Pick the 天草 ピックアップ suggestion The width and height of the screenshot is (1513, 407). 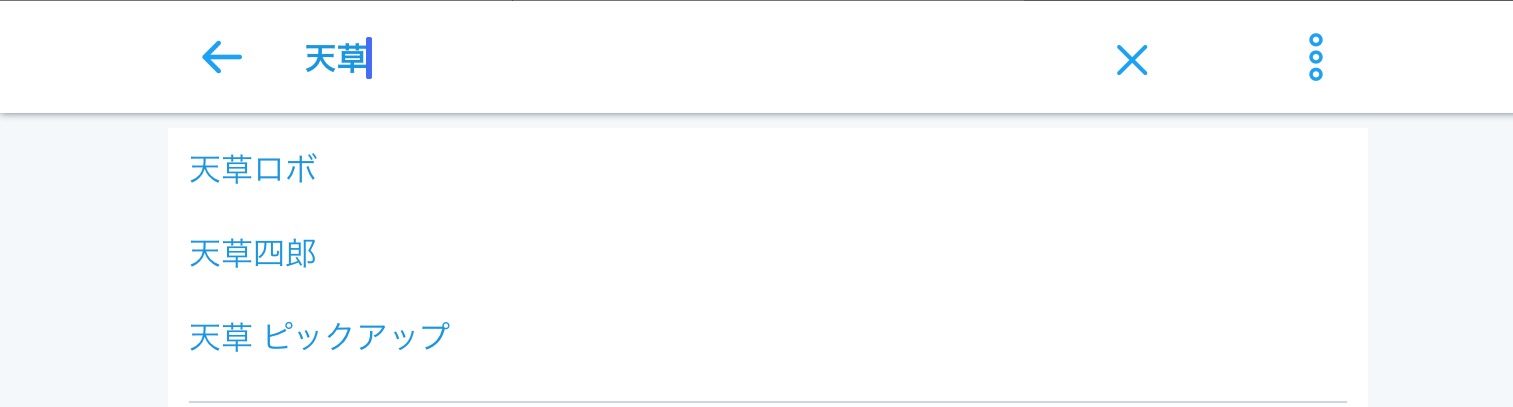(319, 337)
